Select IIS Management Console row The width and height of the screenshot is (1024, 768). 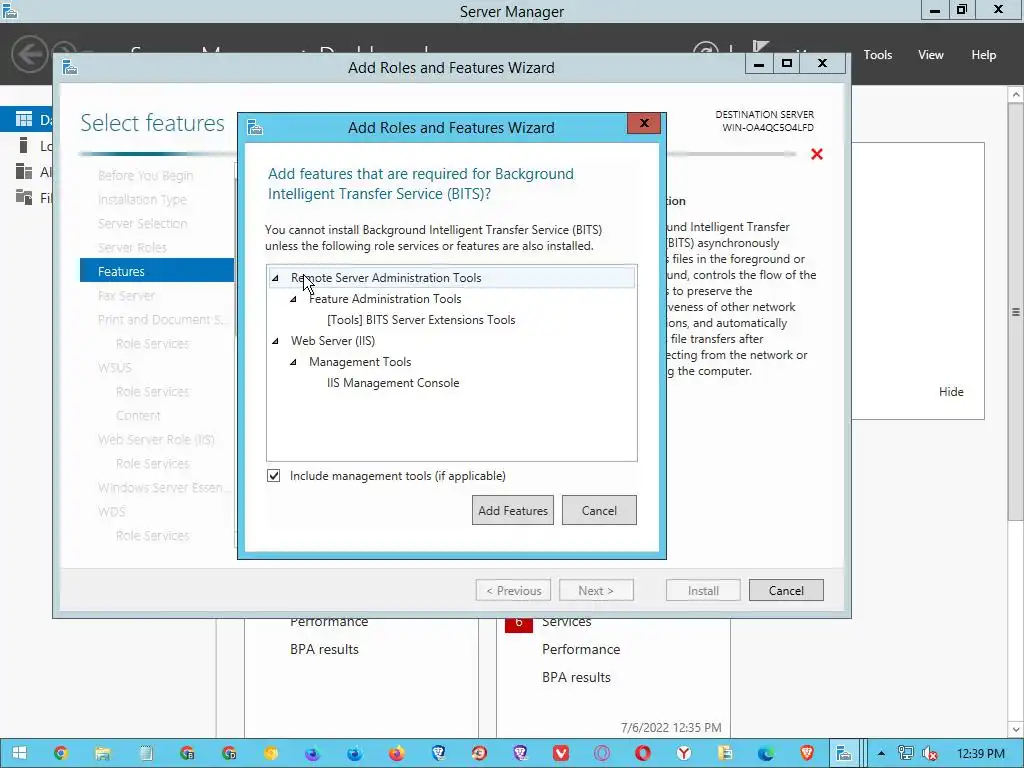[x=393, y=383]
